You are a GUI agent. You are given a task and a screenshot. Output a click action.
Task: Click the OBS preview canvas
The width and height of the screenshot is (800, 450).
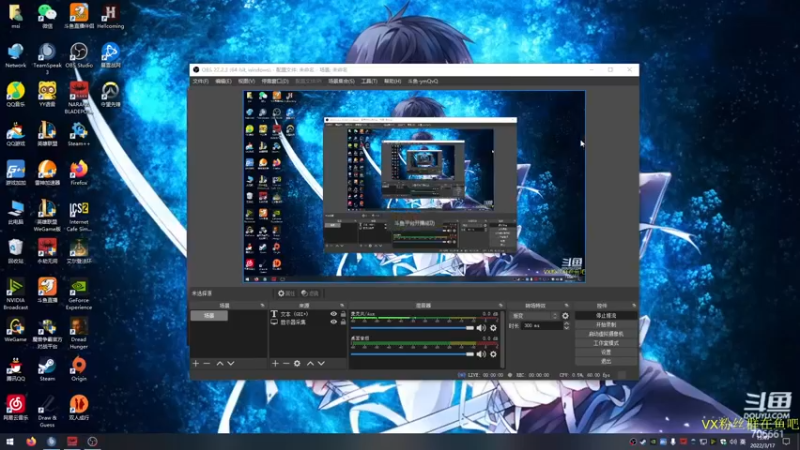coord(414,186)
